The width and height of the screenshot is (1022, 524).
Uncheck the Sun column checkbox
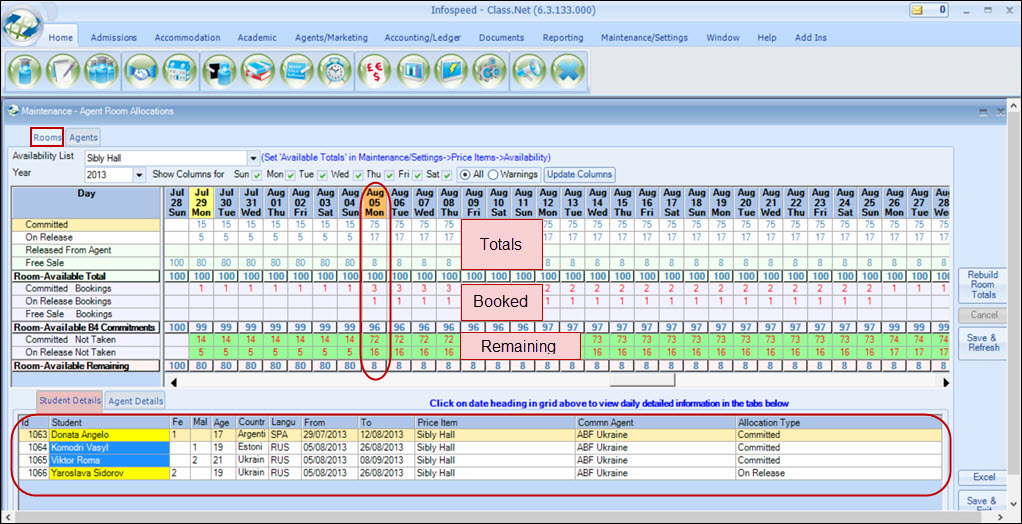tap(257, 174)
